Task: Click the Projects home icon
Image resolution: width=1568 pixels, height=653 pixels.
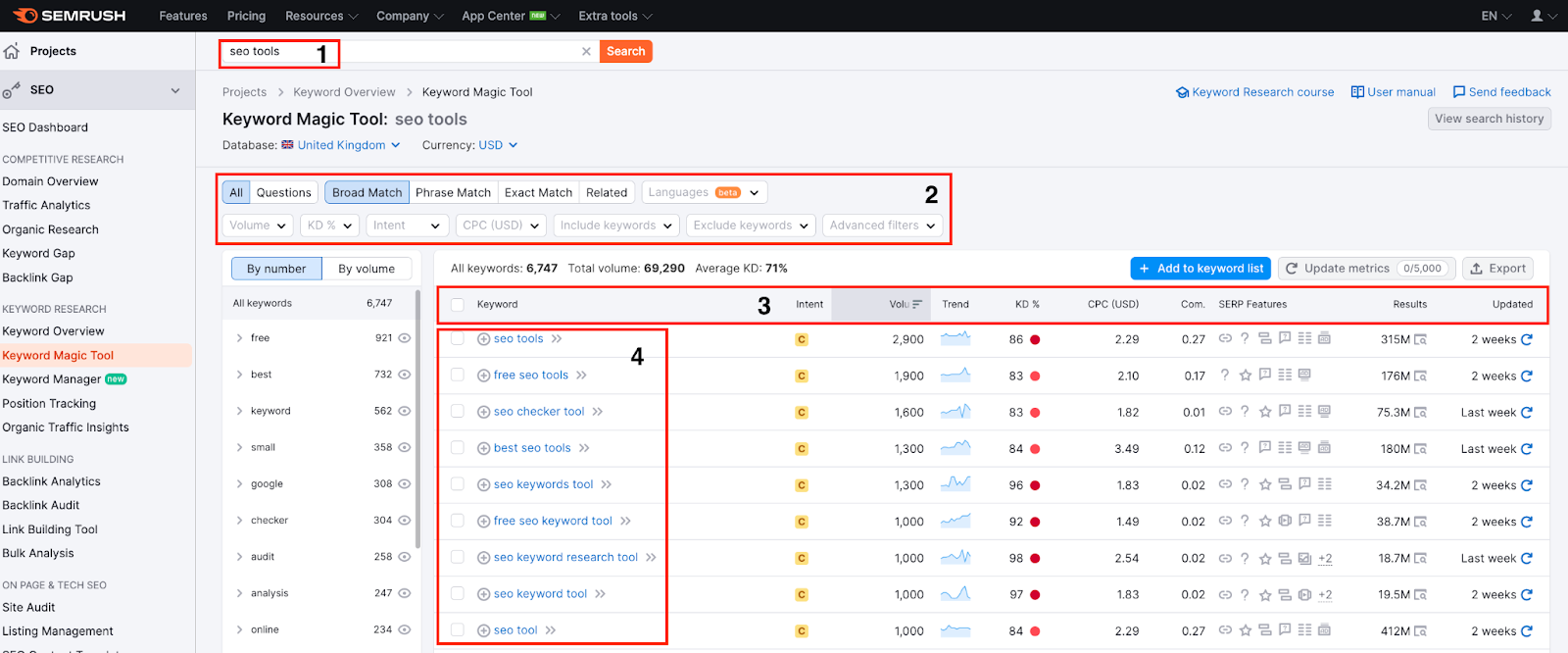Action: tap(12, 51)
